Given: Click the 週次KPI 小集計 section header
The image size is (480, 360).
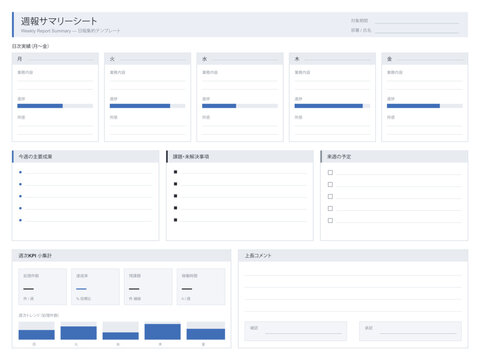Looking at the screenshot, I should coord(121,256).
